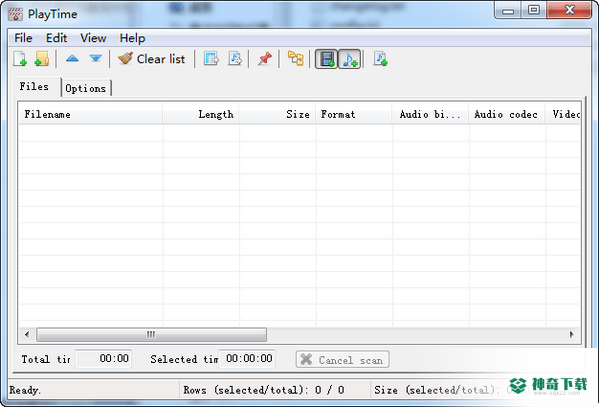Sort by the Length column header
Viewport: 599px width, 407px height.
tap(201, 114)
